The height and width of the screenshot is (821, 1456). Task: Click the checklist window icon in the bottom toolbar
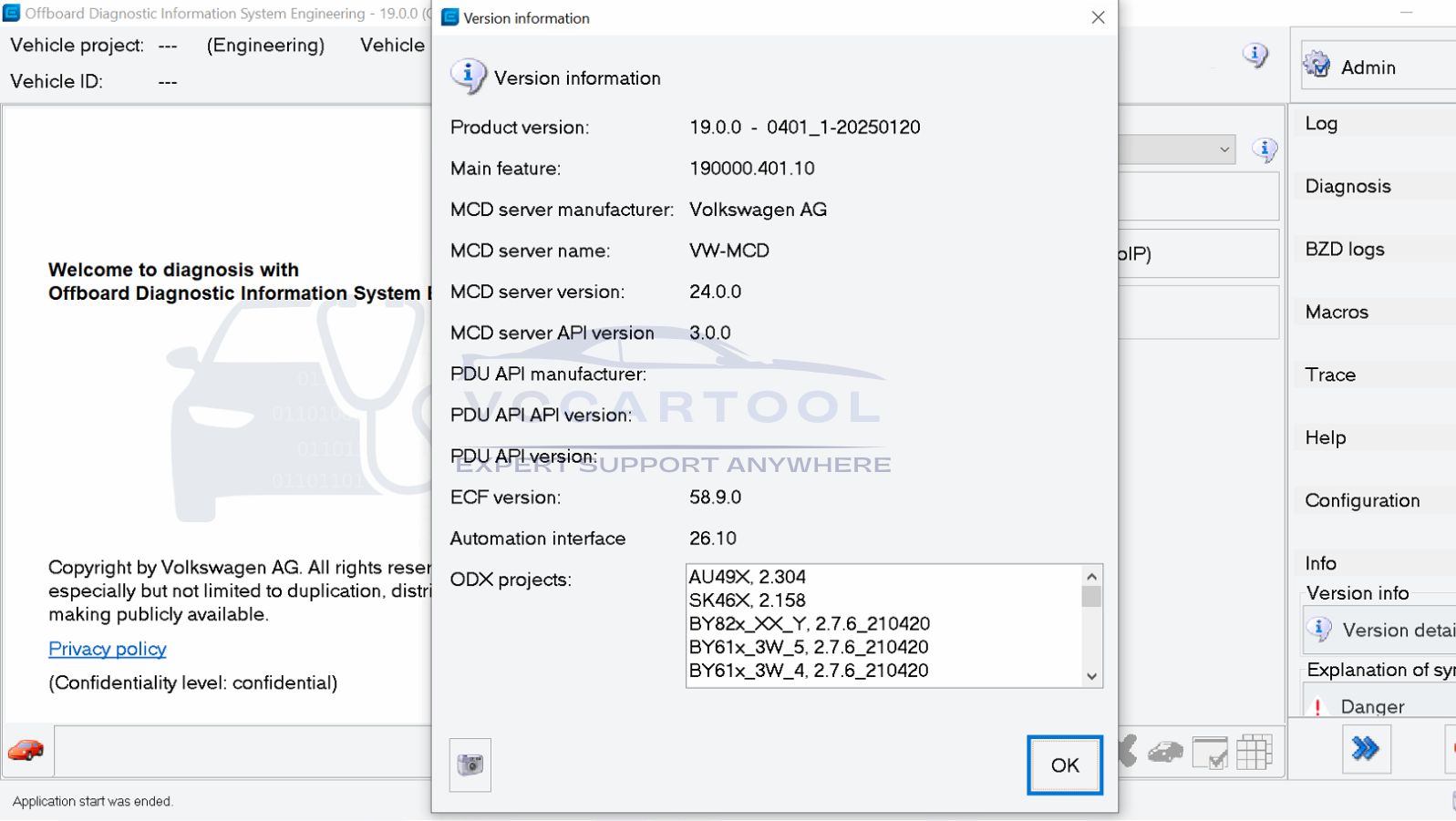point(1210,753)
